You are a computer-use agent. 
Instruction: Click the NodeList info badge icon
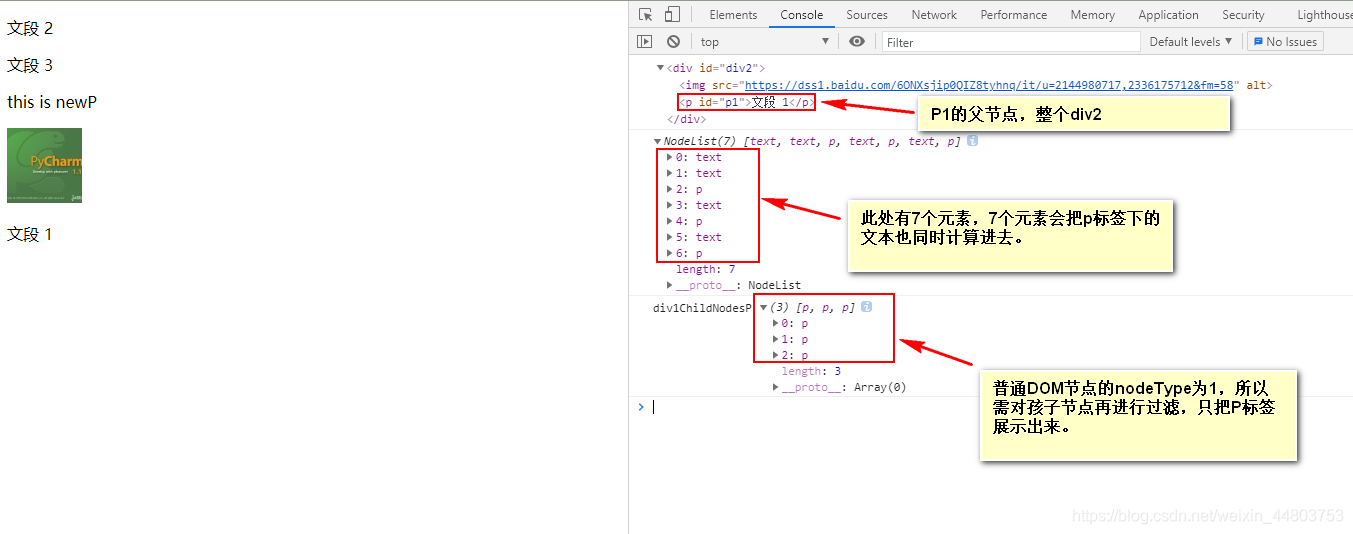[x=972, y=141]
